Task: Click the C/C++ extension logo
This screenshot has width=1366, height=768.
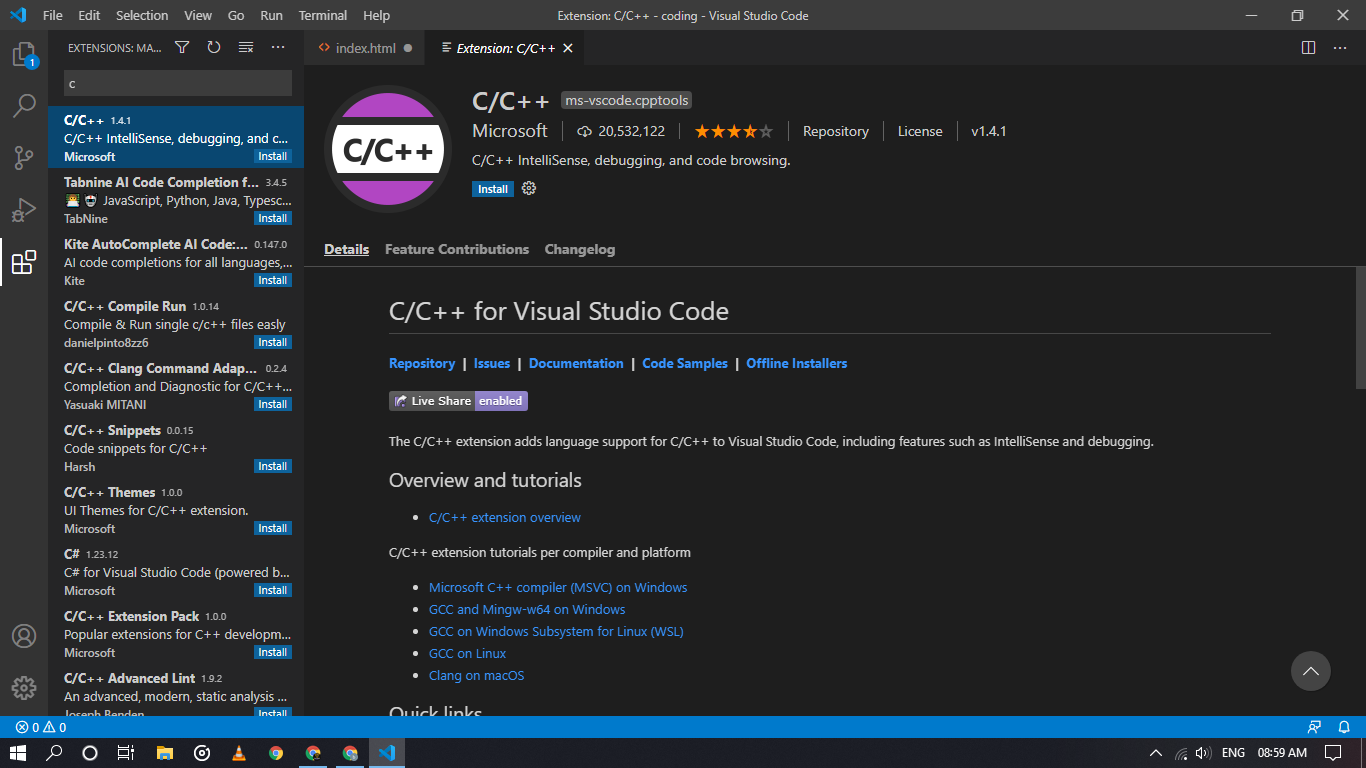Action: (388, 149)
